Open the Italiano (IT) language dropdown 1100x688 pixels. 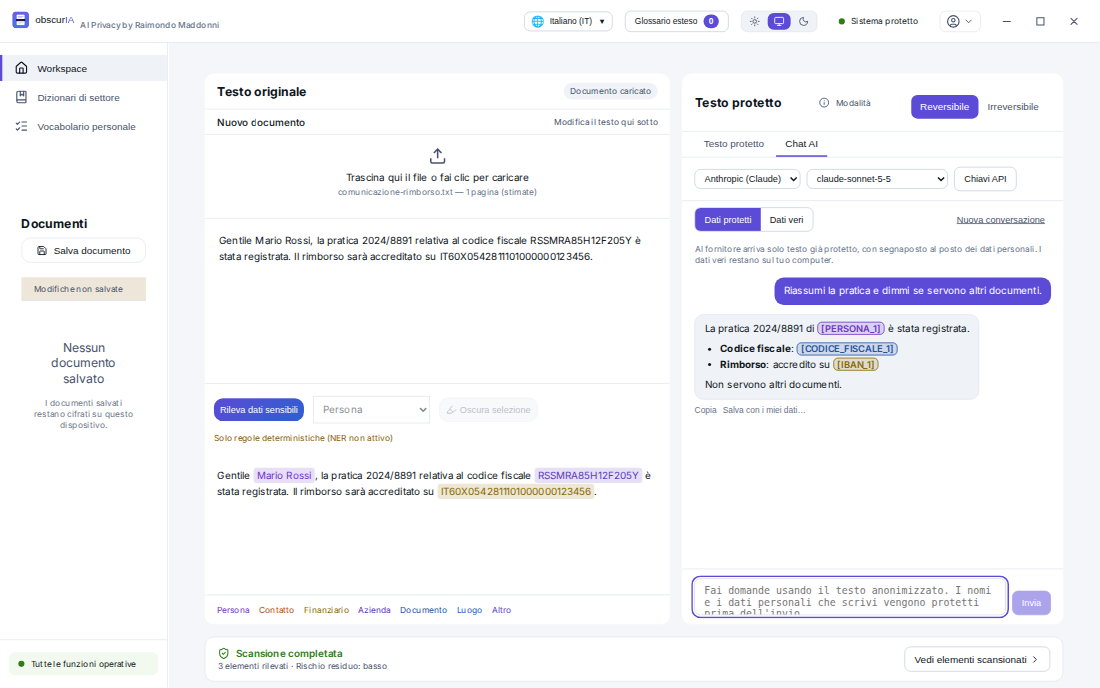[x=568, y=21]
